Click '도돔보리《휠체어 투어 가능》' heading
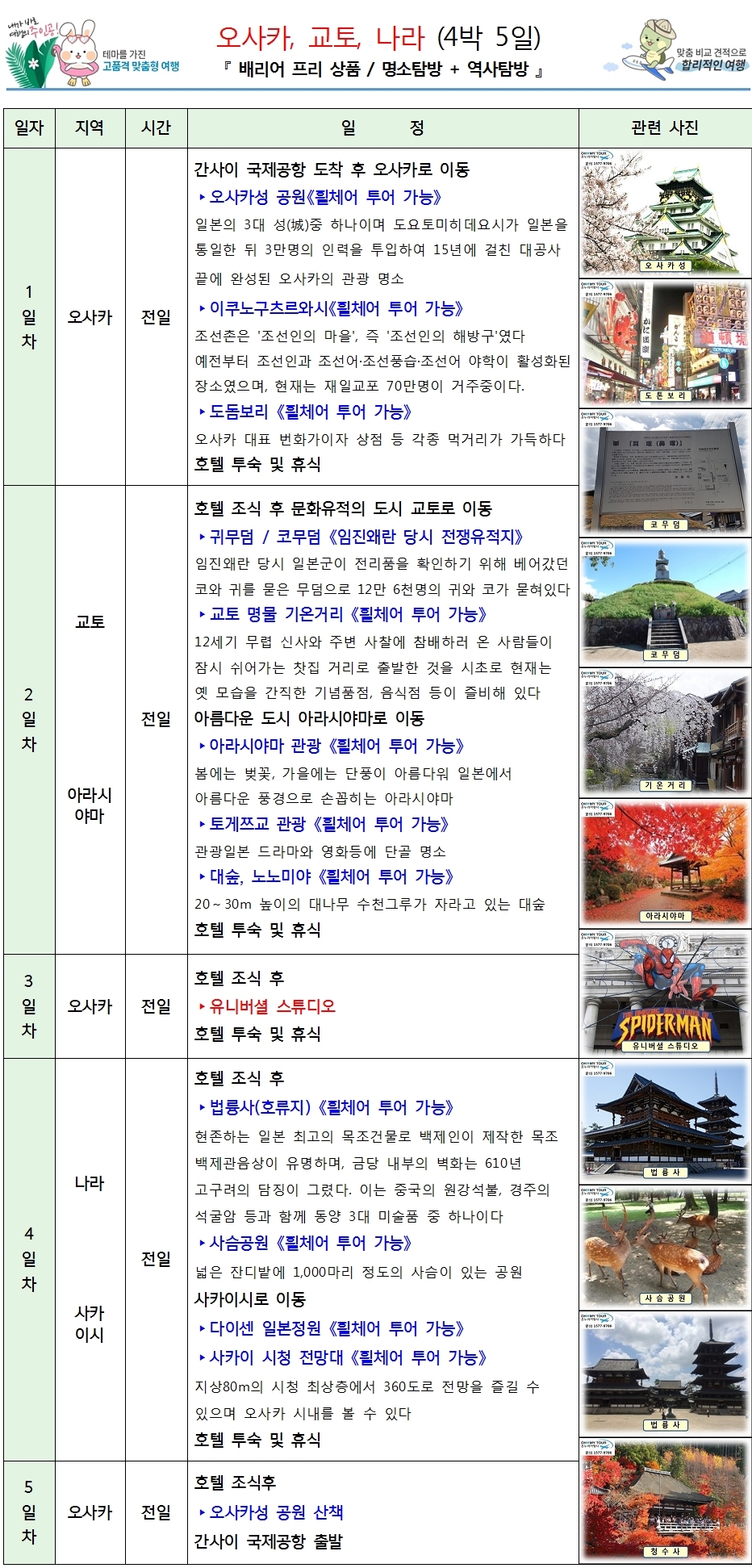Image resolution: width=752 pixels, height=1568 pixels. pyautogui.click(x=306, y=412)
